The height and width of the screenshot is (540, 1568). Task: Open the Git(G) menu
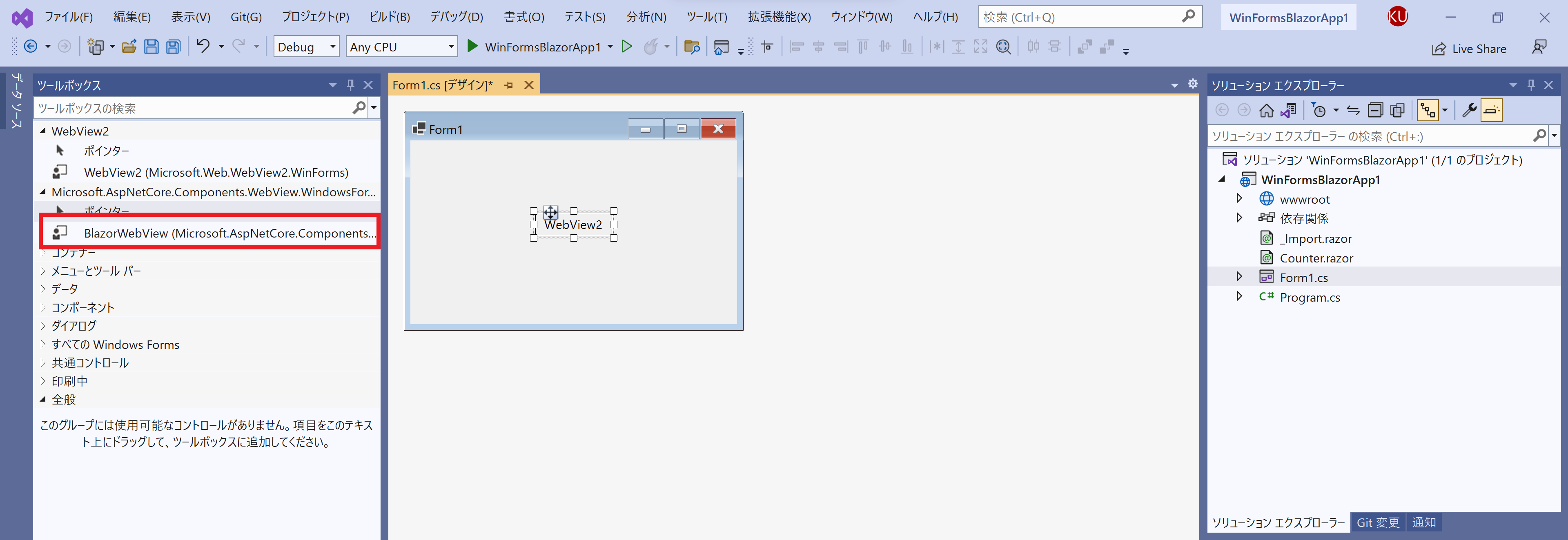click(246, 17)
